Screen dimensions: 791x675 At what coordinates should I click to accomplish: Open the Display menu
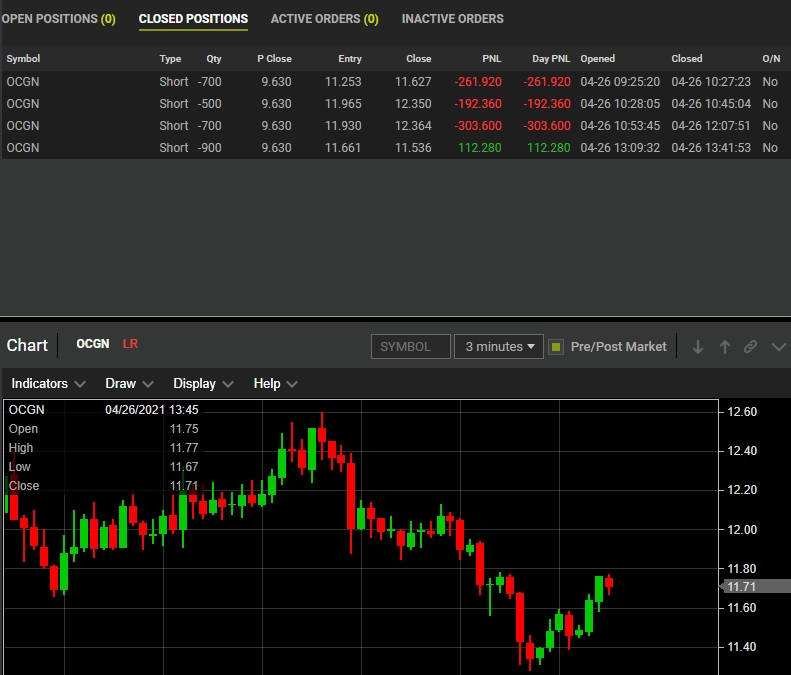pos(203,384)
